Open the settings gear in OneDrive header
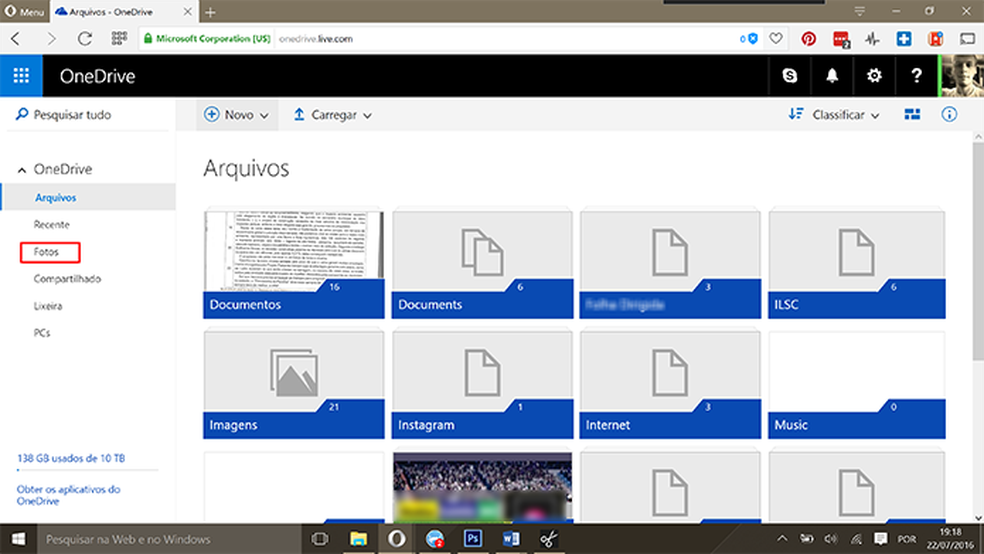Screen dimensions: 984x554 click(874, 76)
